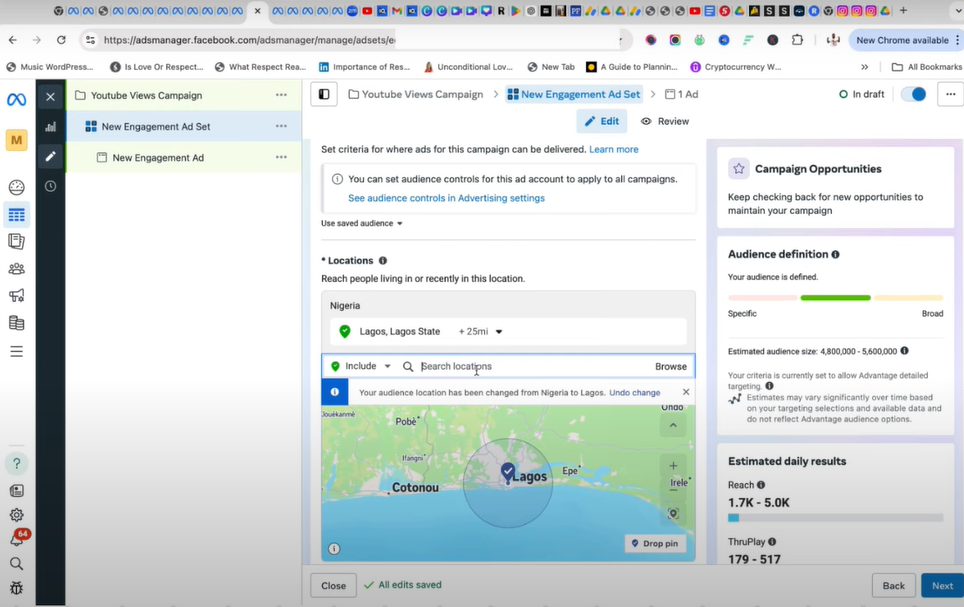Close the campaign tree panel with X
Image resolution: width=964 pixels, height=607 pixels.
click(50, 97)
